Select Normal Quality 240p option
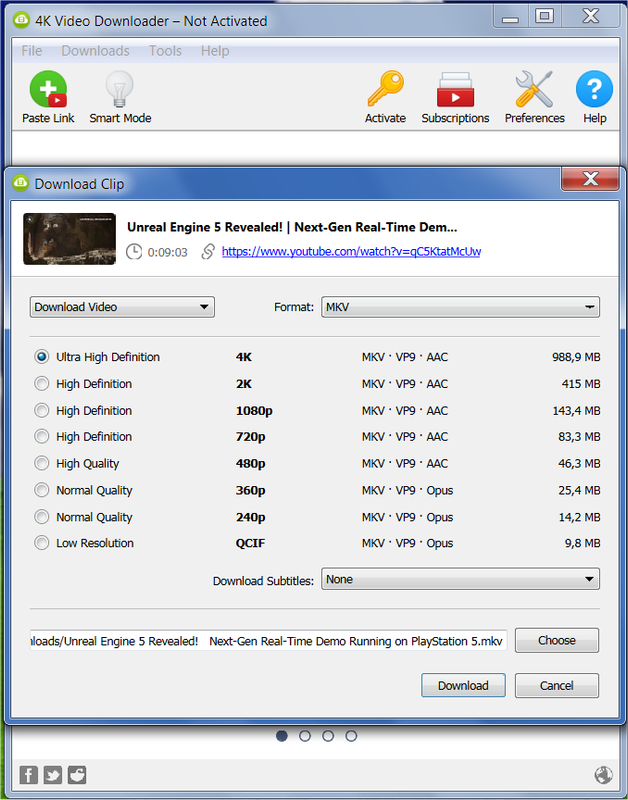628x800 pixels. tap(42, 517)
